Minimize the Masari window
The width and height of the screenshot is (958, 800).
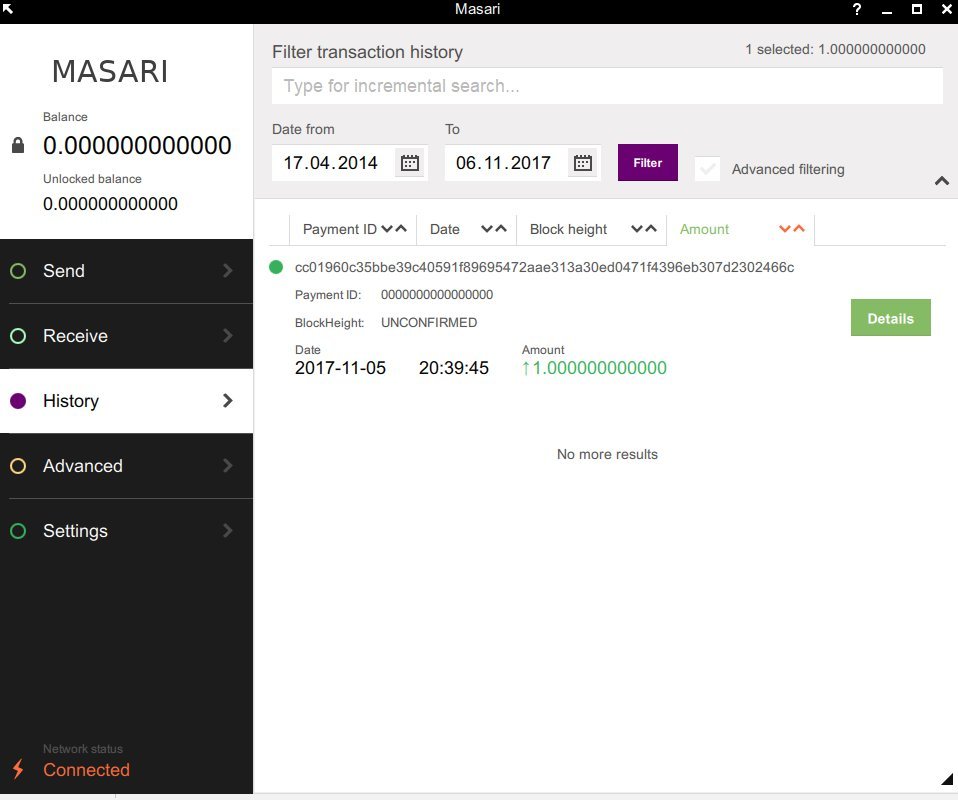pos(887,10)
